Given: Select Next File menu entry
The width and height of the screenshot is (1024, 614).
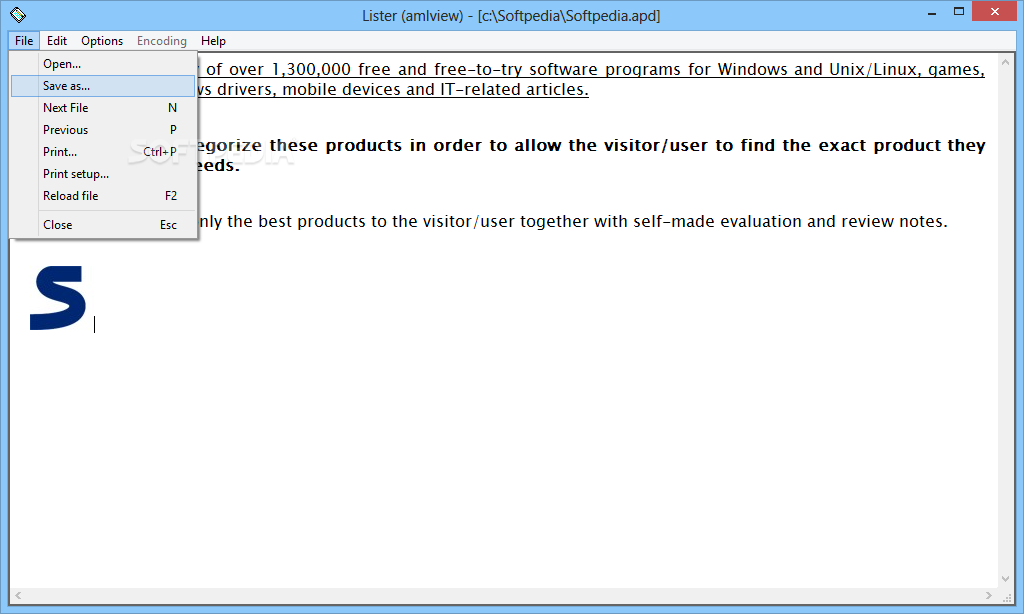Looking at the screenshot, I should click(x=103, y=108).
